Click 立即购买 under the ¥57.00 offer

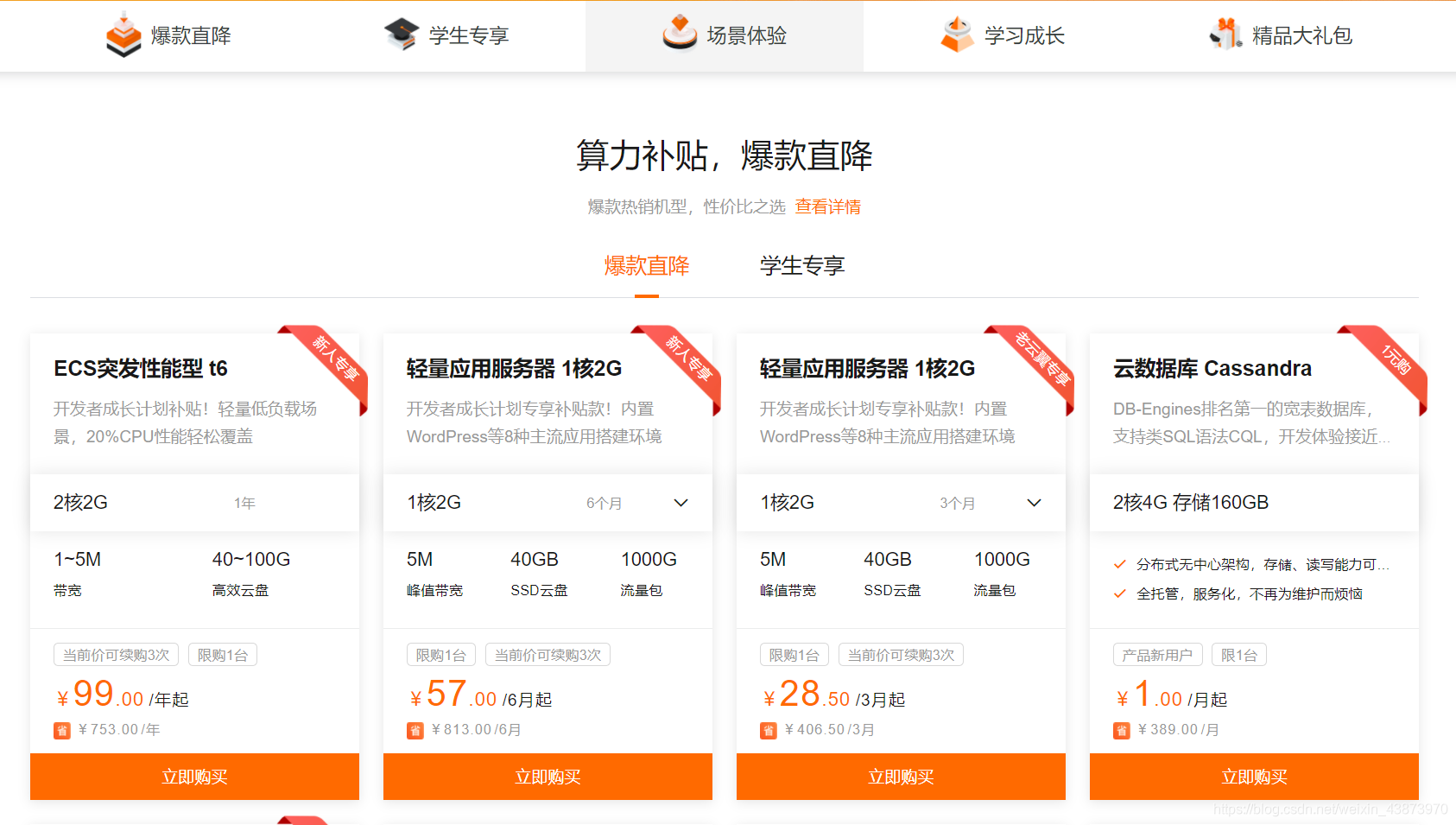point(548,777)
